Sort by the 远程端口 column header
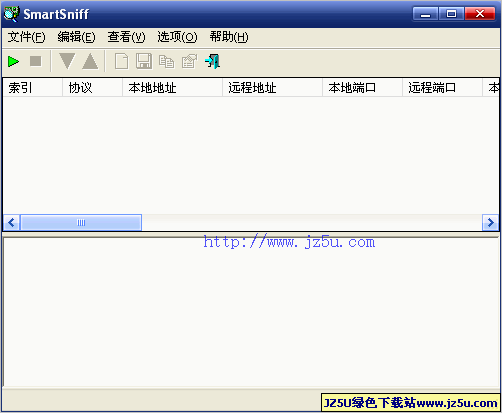 (x=442, y=88)
